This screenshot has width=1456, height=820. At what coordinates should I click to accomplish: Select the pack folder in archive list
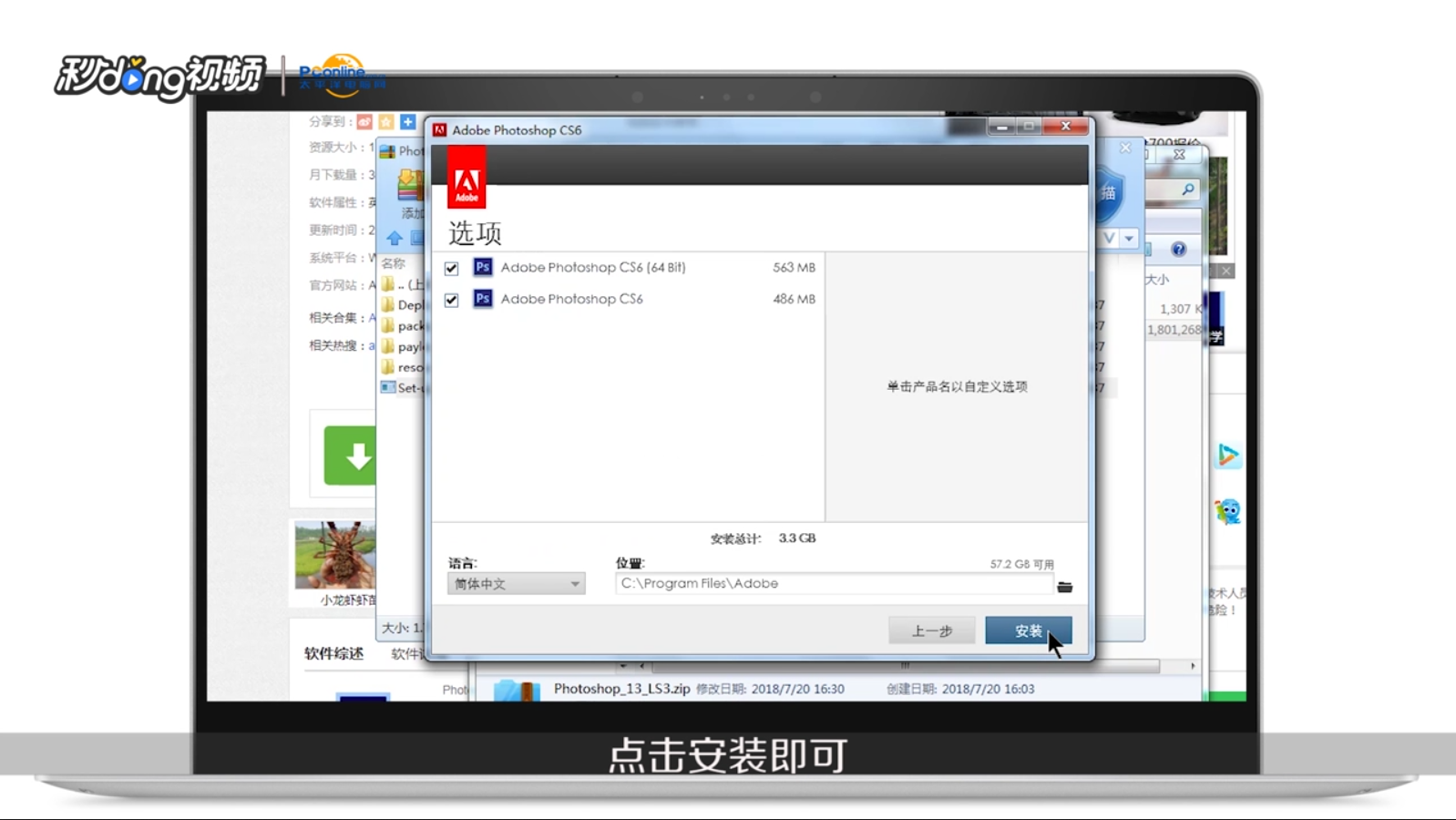click(402, 326)
